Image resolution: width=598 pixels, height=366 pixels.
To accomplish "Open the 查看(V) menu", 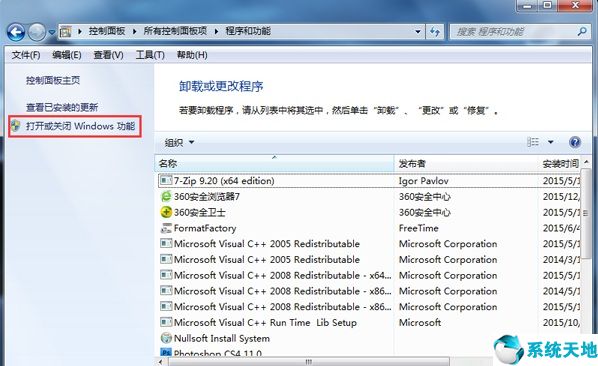I will coord(108,55).
